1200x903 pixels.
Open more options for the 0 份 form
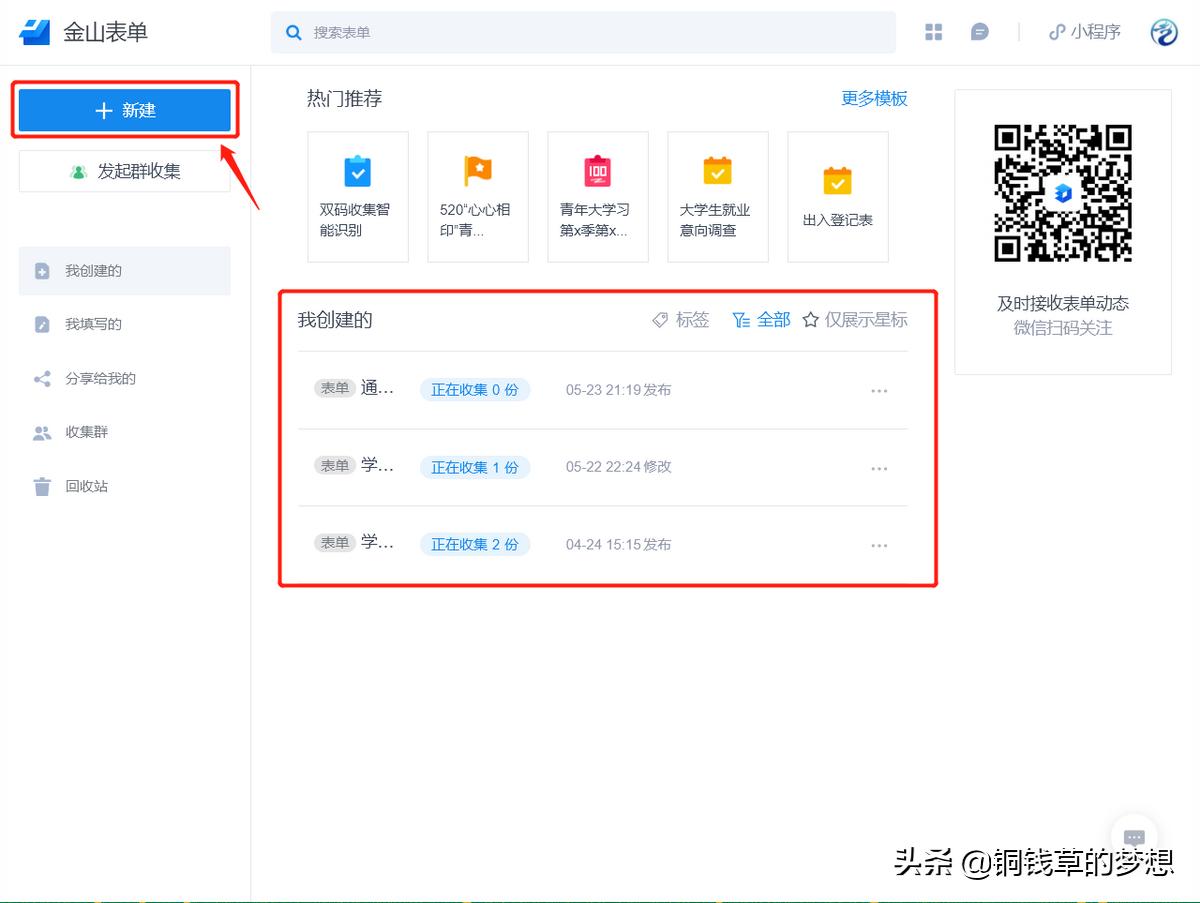[879, 391]
